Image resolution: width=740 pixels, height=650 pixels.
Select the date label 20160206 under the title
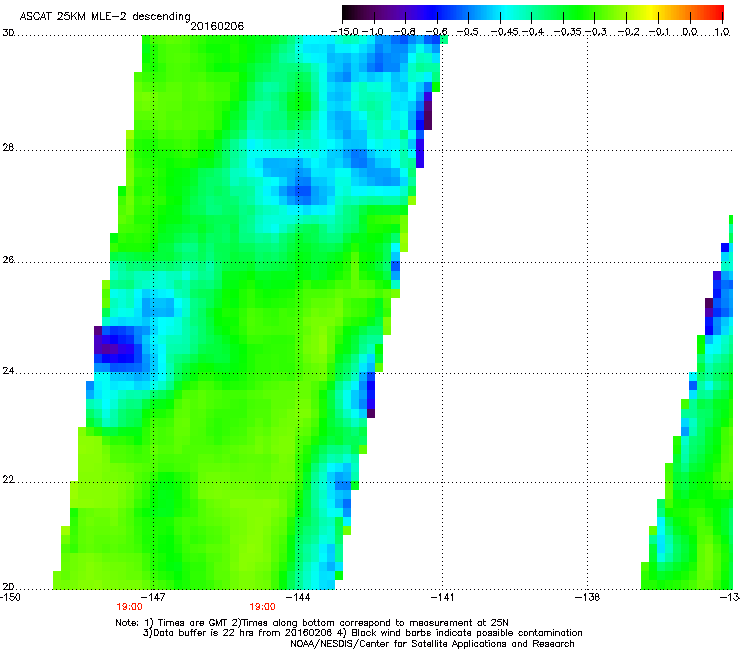tap(217, 26)
